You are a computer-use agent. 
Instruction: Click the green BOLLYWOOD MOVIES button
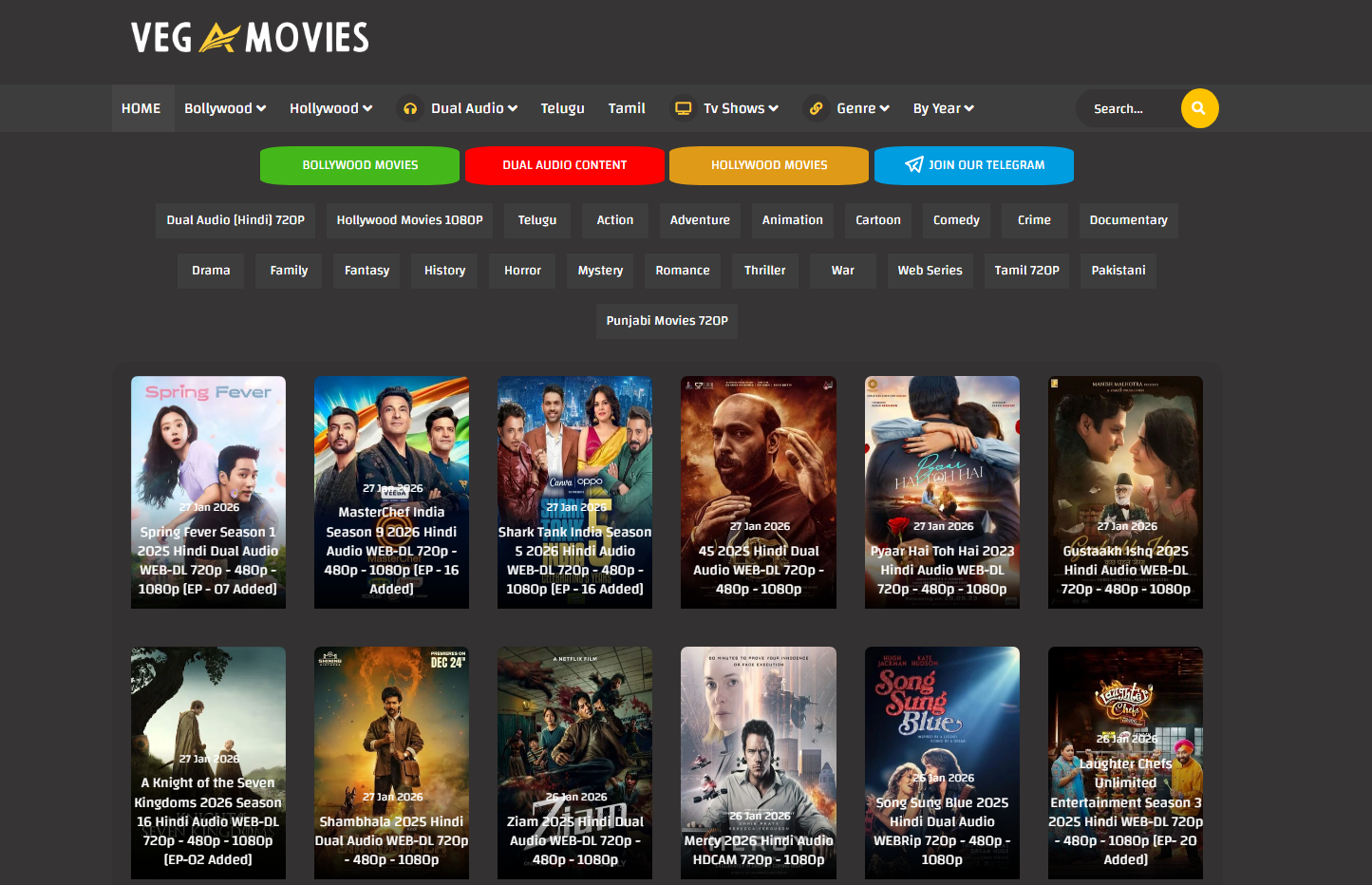pyautogui.click(x=360, y=165)
